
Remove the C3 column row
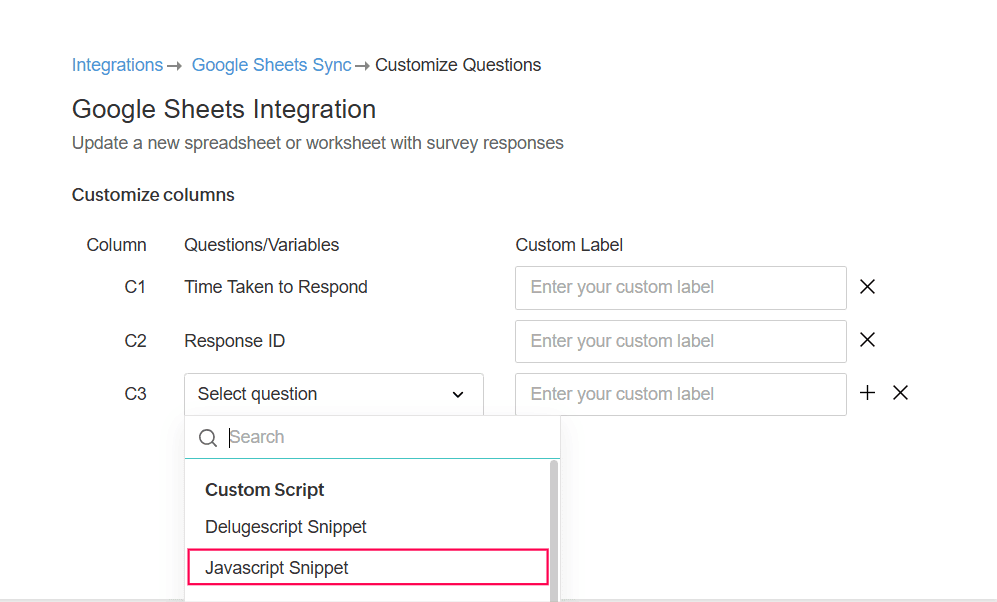[x=900, y=393]
